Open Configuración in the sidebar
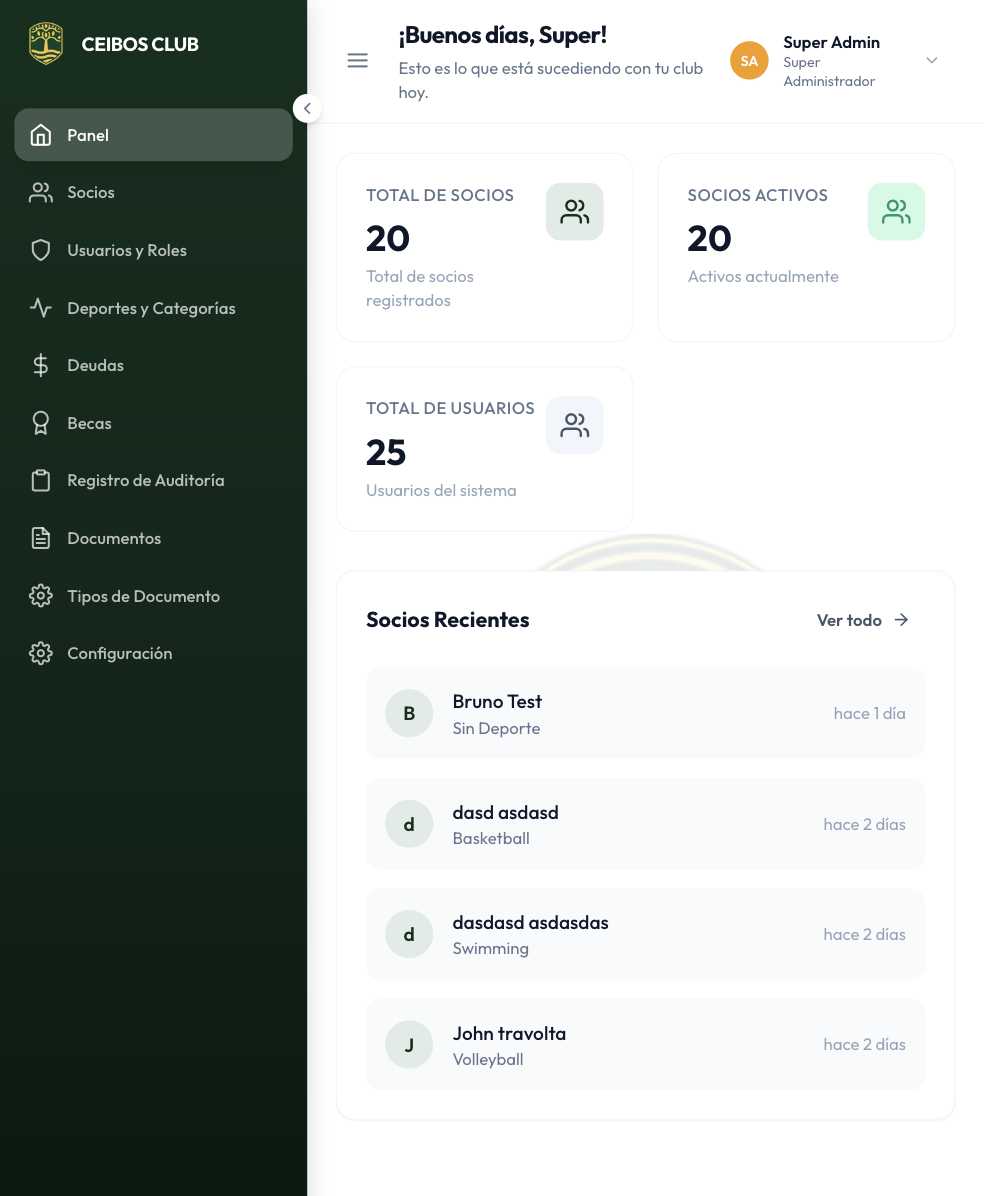The height and width of the screenshot is (1196, 984). pyautogui.click(x=119, y=654)
